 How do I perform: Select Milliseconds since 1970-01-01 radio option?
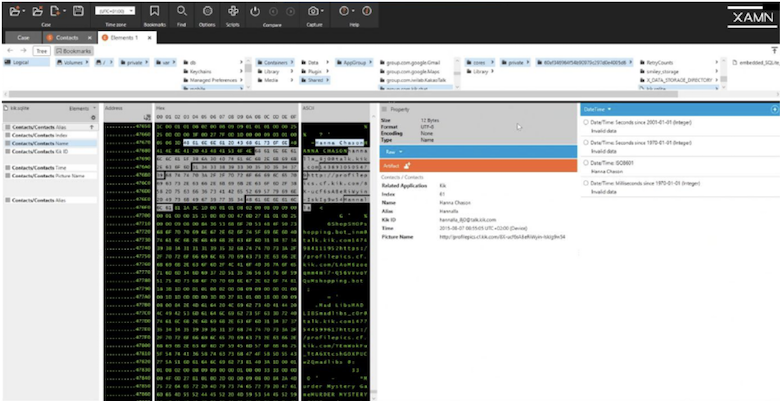click(x=585, y=184)
